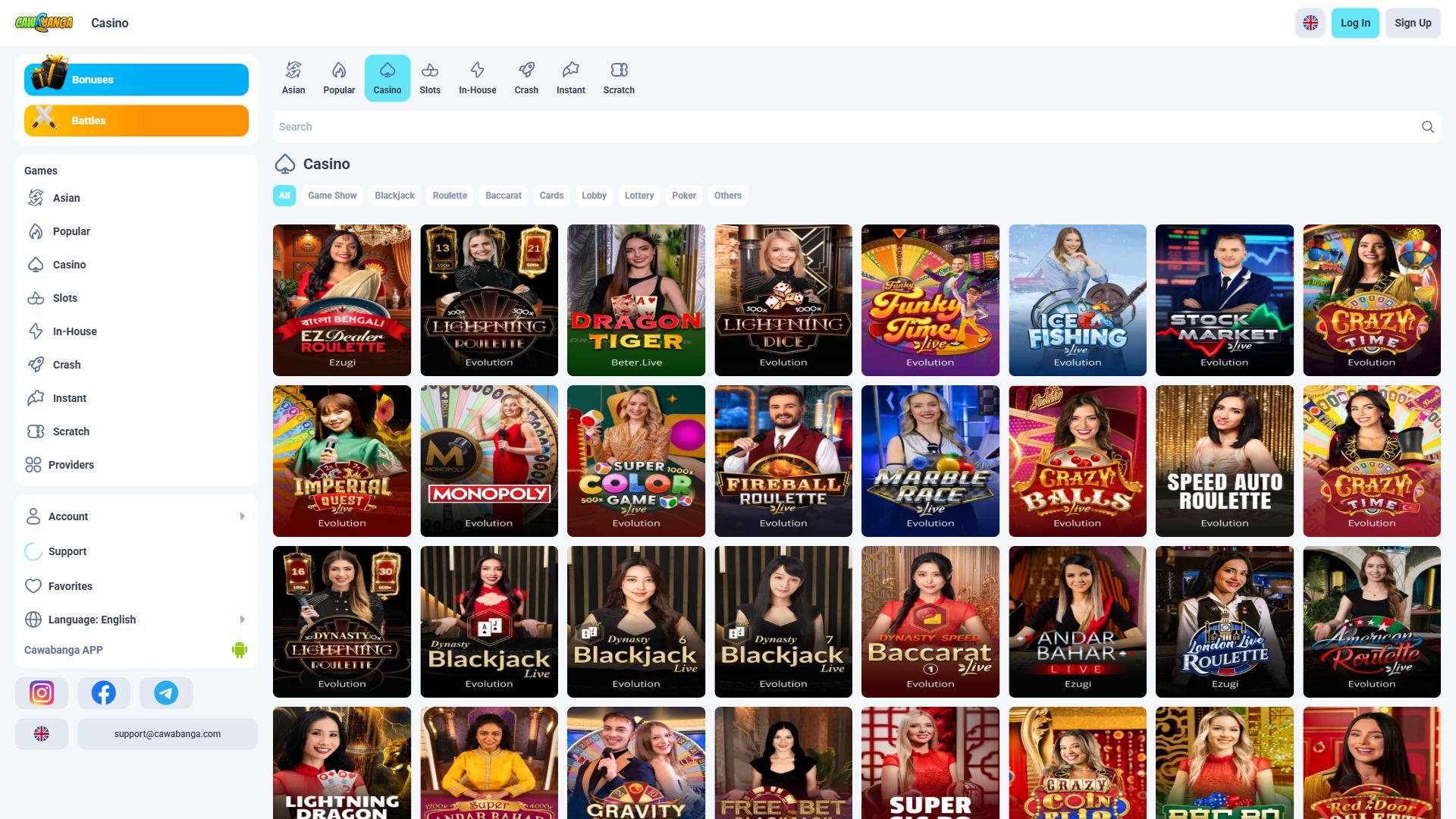This screenshot has height=819, width=1456.
Task: Click the Cawabanga logo
Action: 44,23
